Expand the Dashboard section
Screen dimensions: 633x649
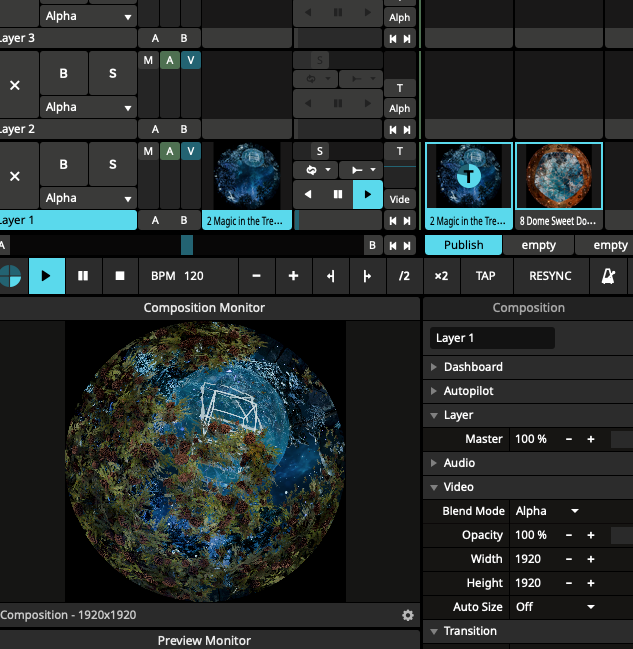(473, 367)
